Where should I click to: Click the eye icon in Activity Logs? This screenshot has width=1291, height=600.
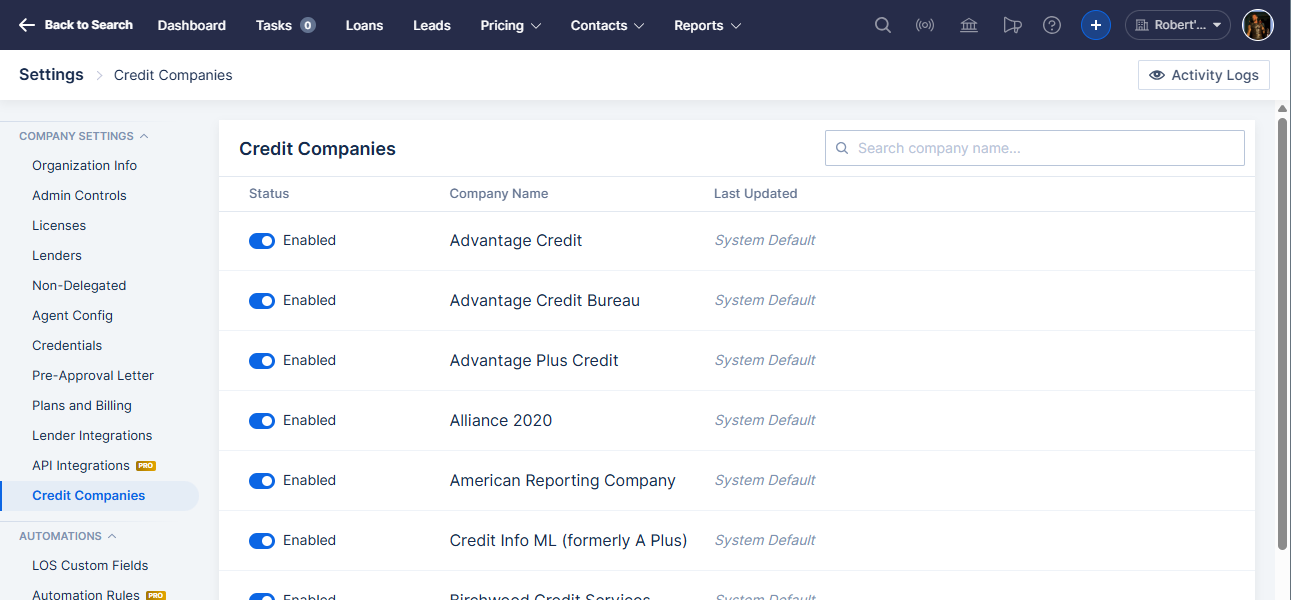(1157, 75)
